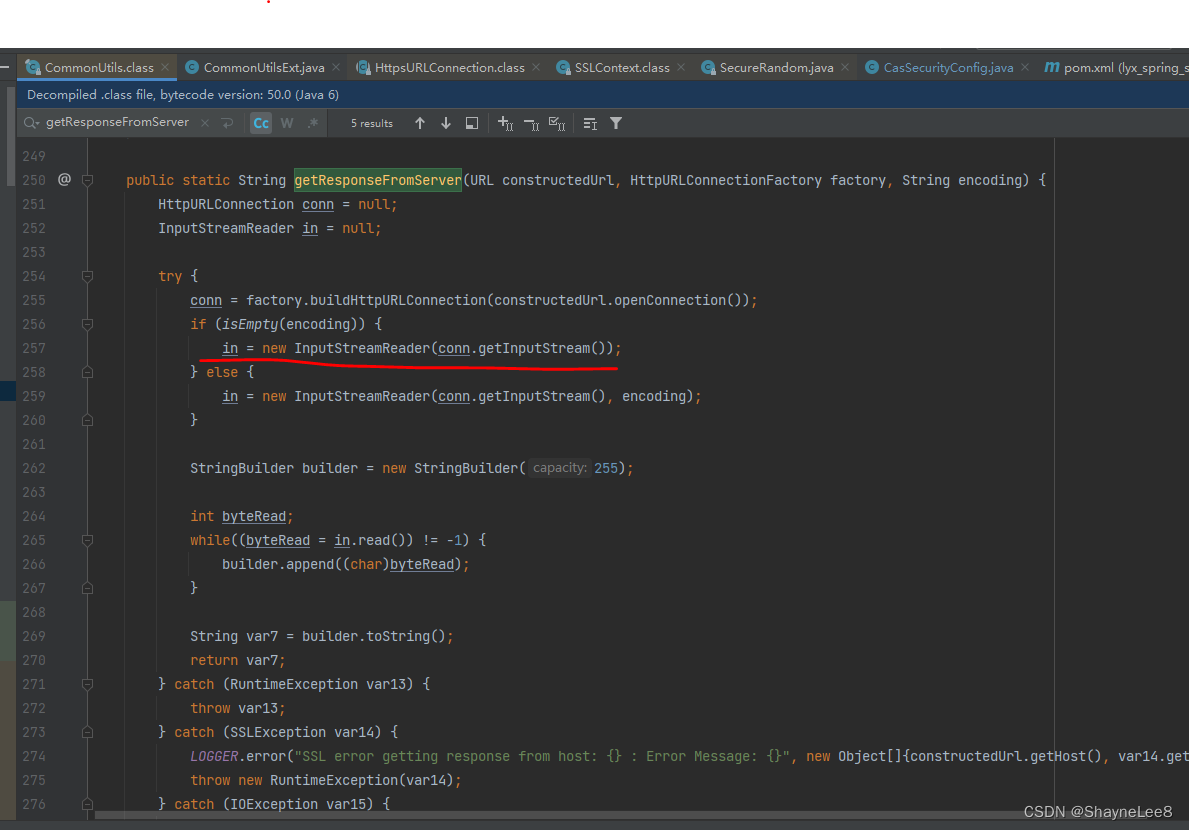Viewport: 1189px width, 830px height.
Task: Go to next search occurrence arrow
Action: [446, 123]
